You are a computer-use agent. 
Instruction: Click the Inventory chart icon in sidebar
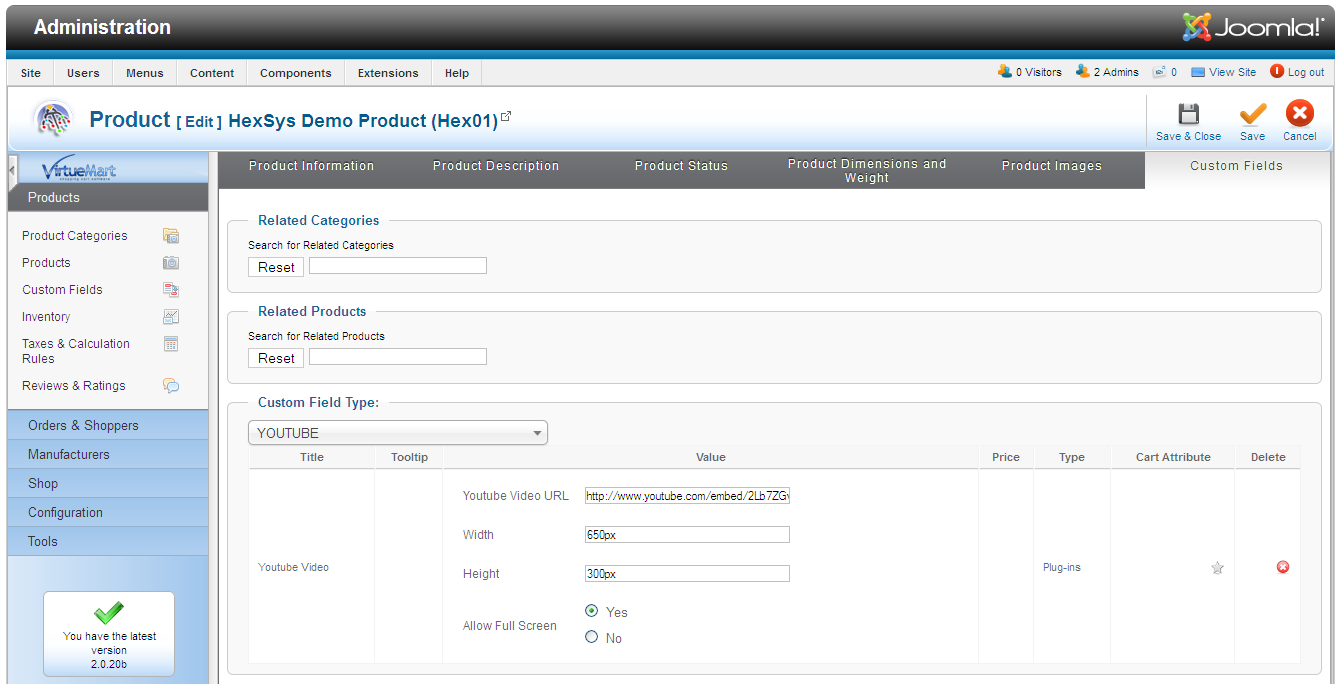point(171,317)
